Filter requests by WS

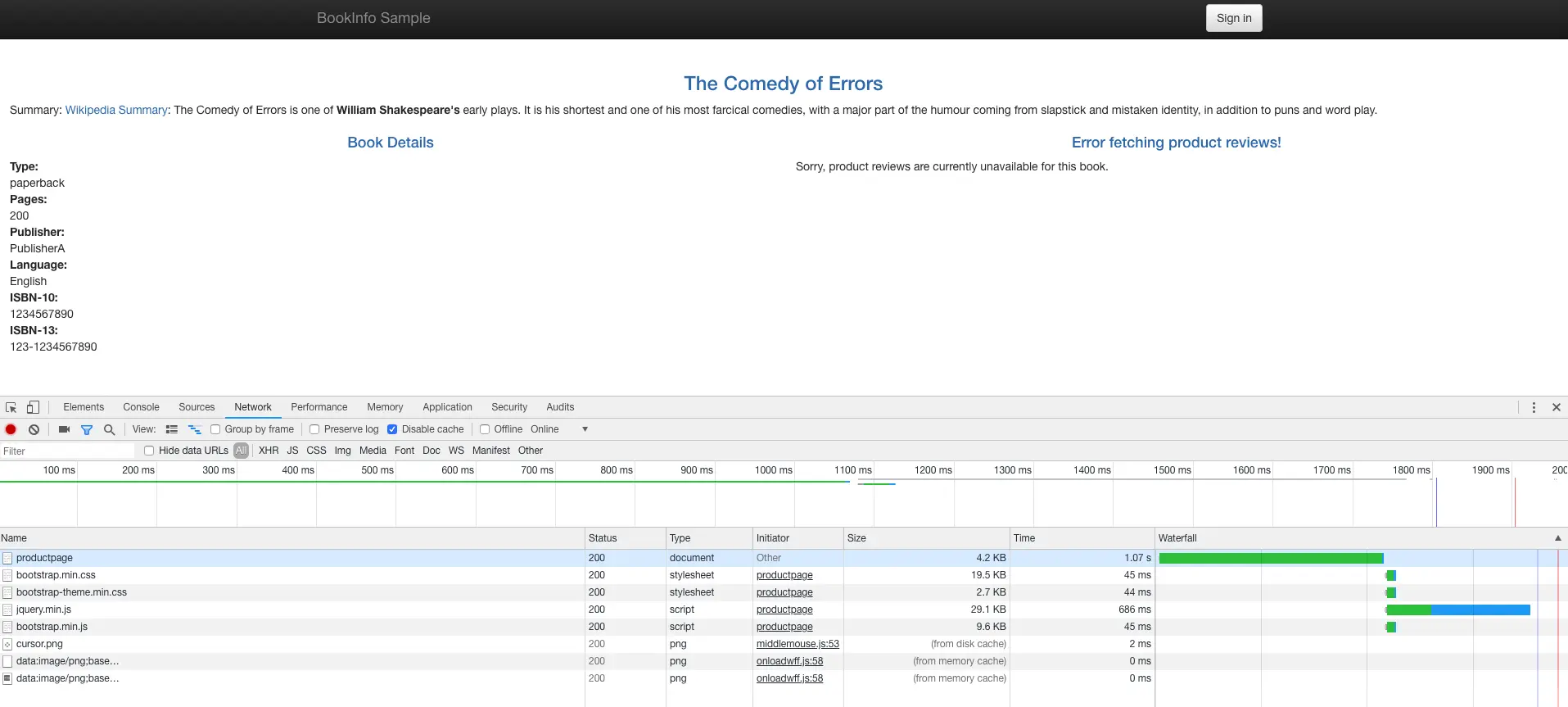coord(456,451)
